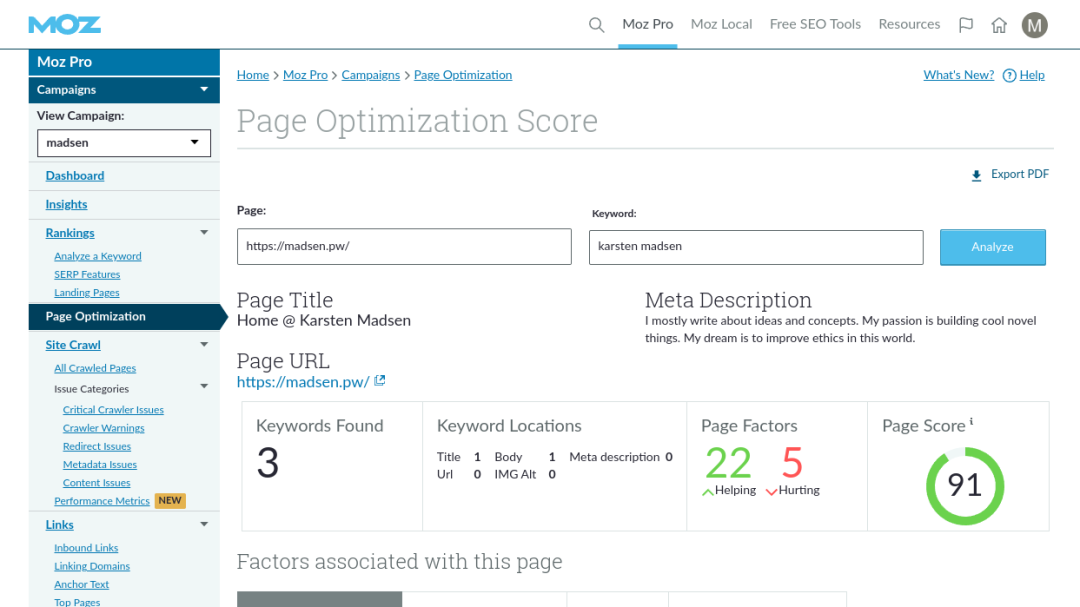Go to the home house icon
The image size is (1080, 607).
click(998, 25)
